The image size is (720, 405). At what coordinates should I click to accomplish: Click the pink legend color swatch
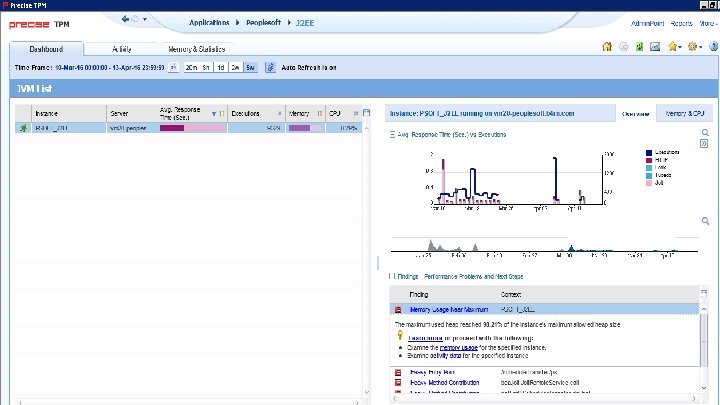649,183
